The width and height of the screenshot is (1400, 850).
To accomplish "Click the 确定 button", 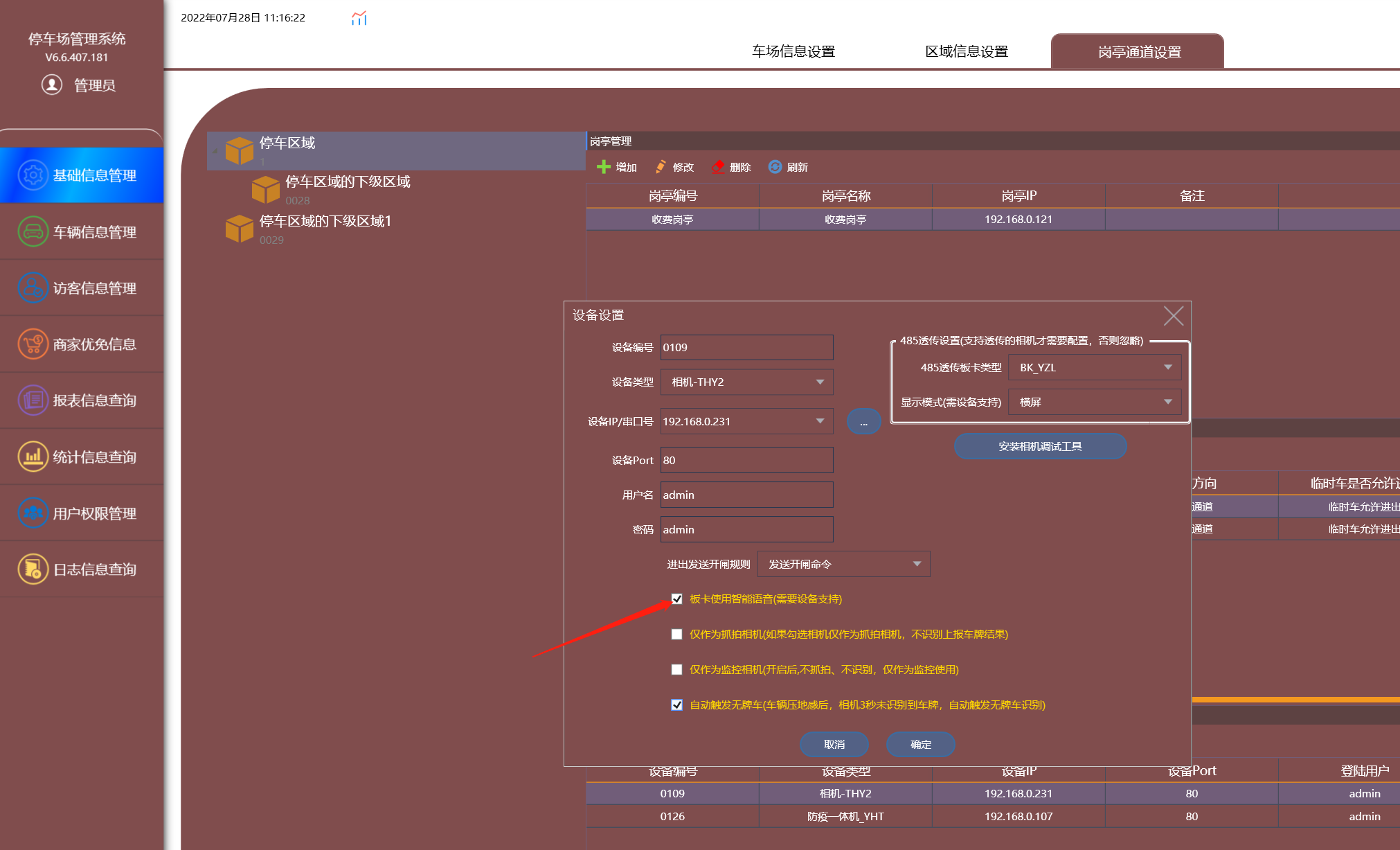I will tap(920, 745).
